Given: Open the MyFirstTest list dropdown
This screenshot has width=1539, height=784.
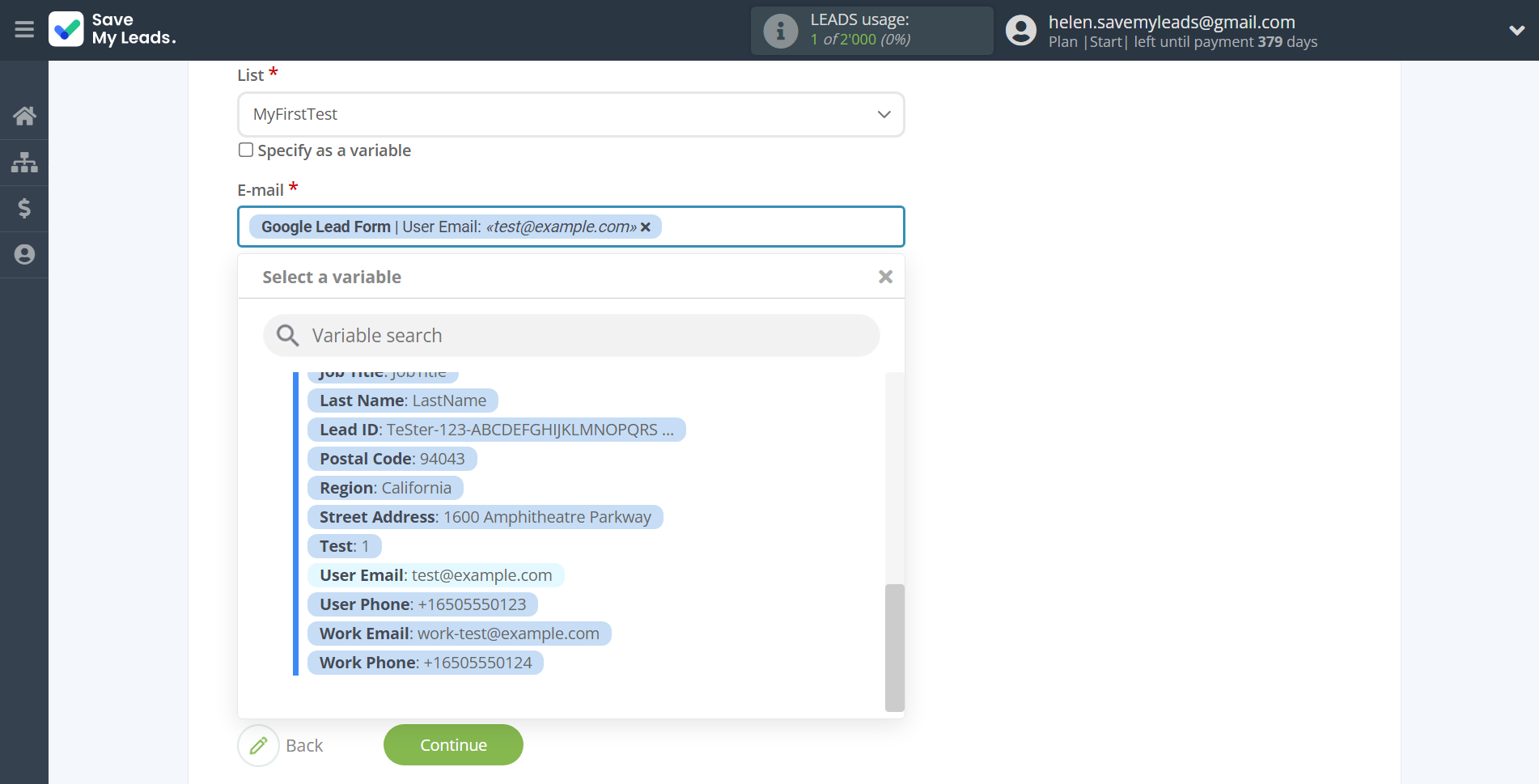Looking at the screenshot, I should [570, 114].
